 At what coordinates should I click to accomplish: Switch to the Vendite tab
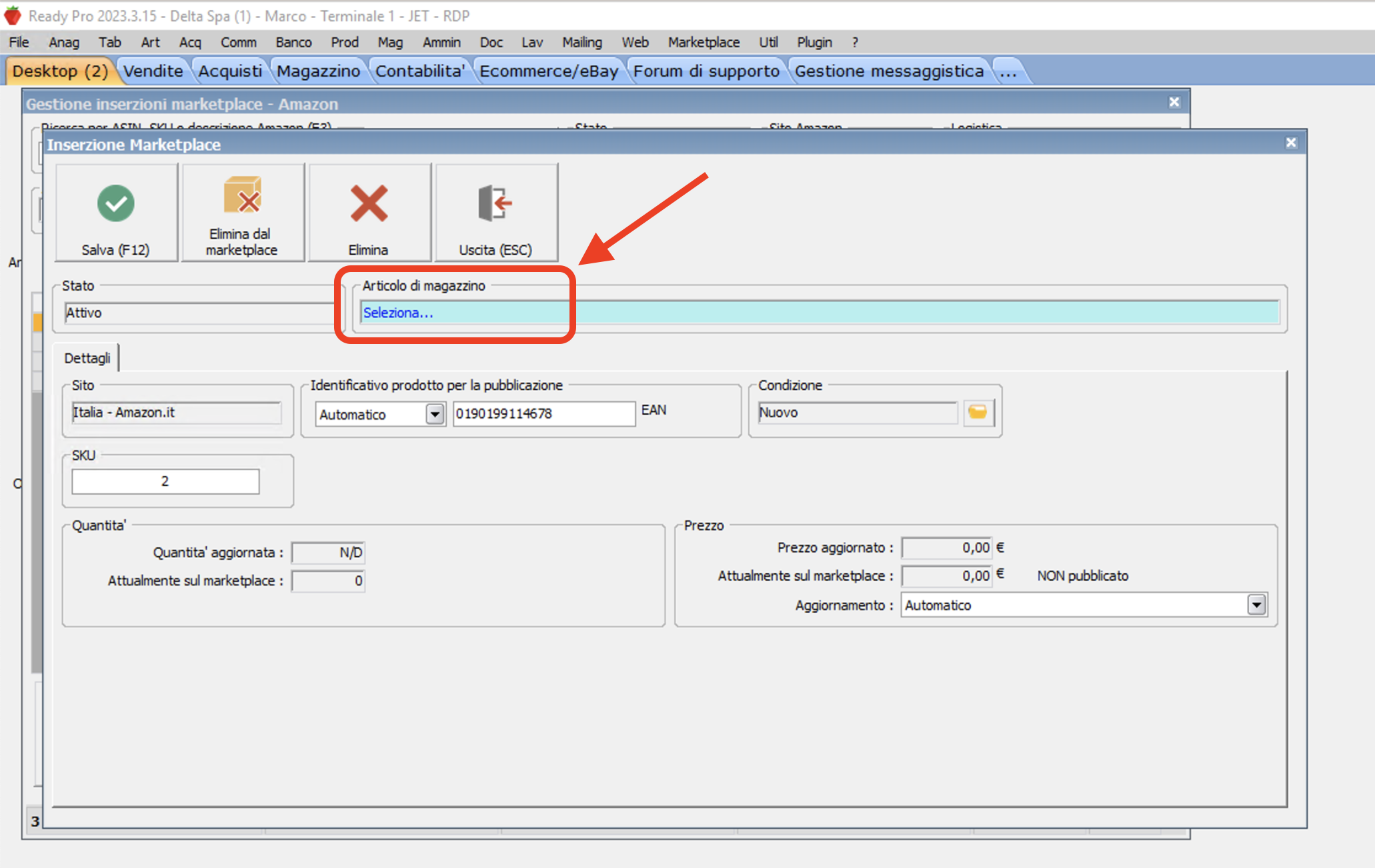[153, 71]
